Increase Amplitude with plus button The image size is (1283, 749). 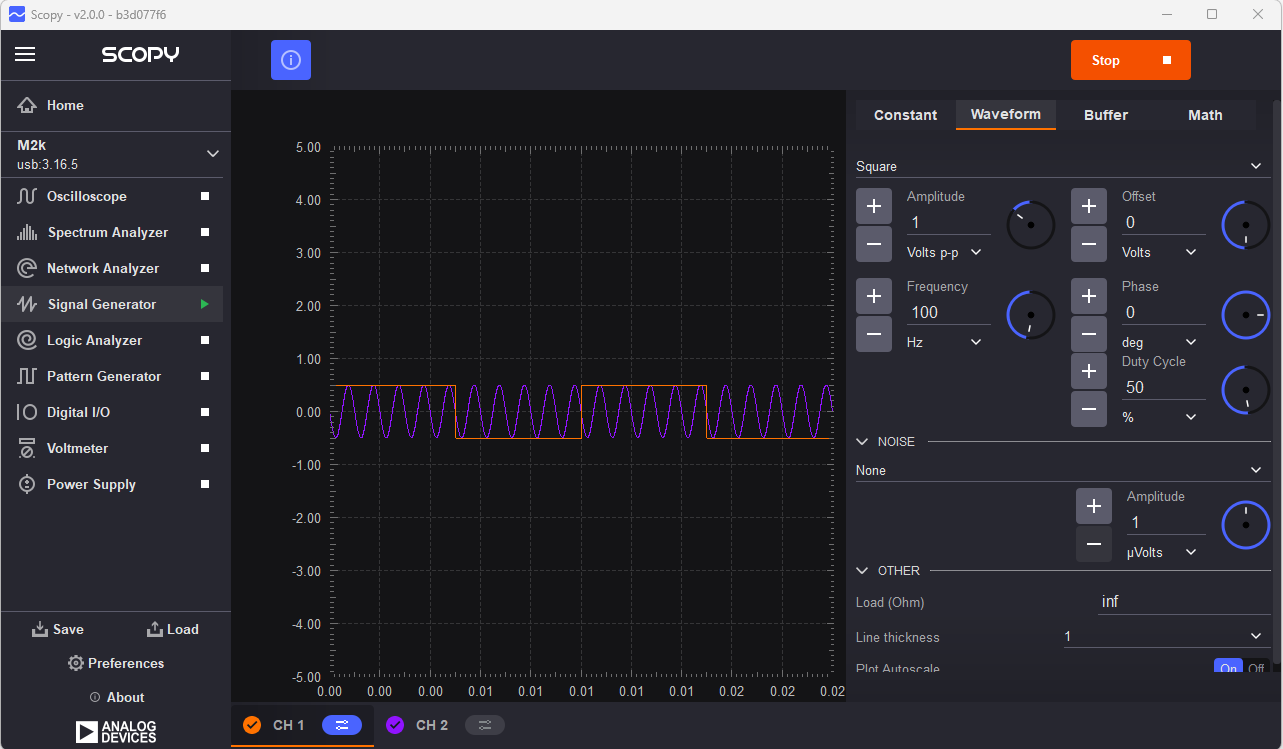pos(874,206)
